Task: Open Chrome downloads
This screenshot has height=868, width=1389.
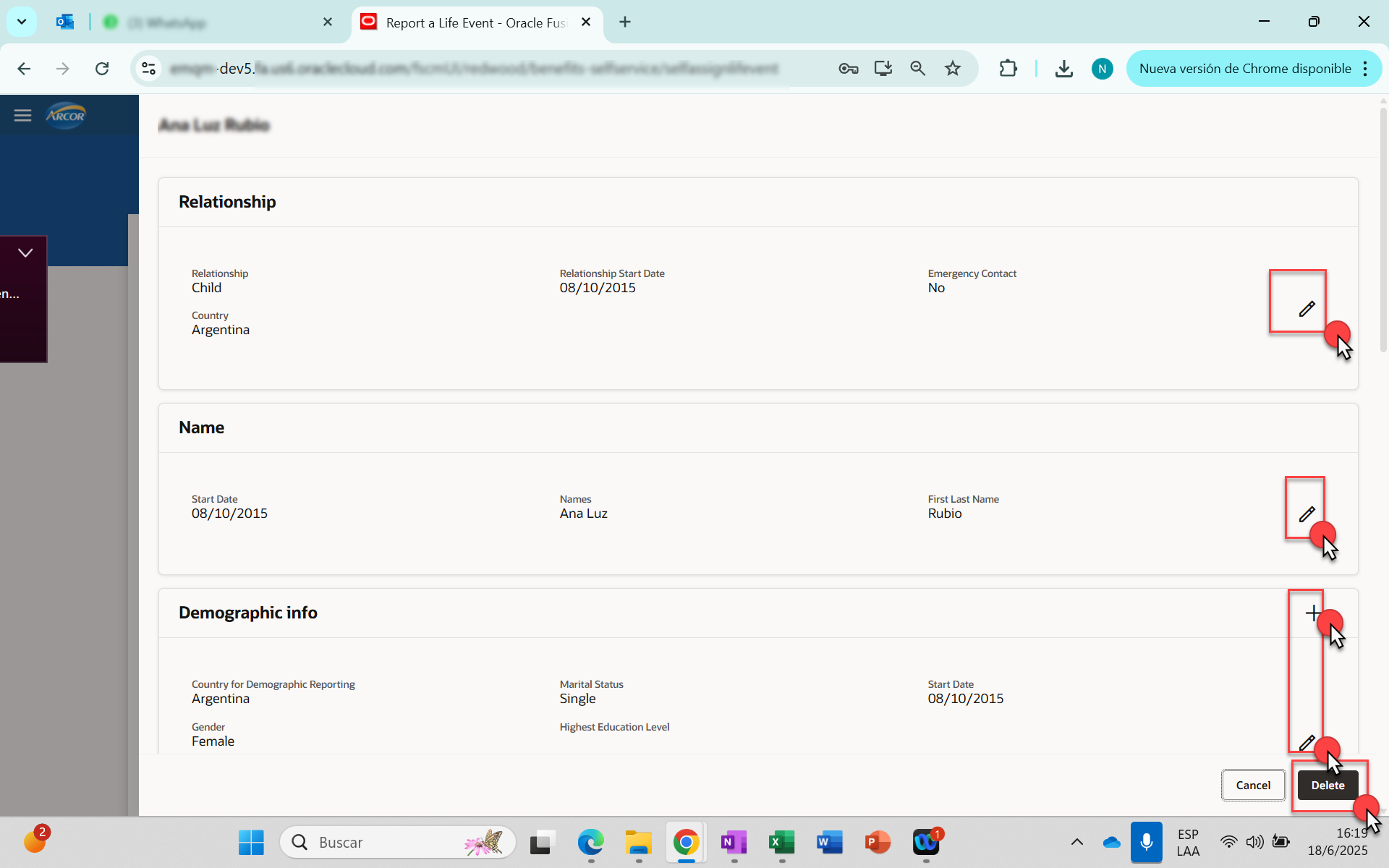Action: 1063,69
